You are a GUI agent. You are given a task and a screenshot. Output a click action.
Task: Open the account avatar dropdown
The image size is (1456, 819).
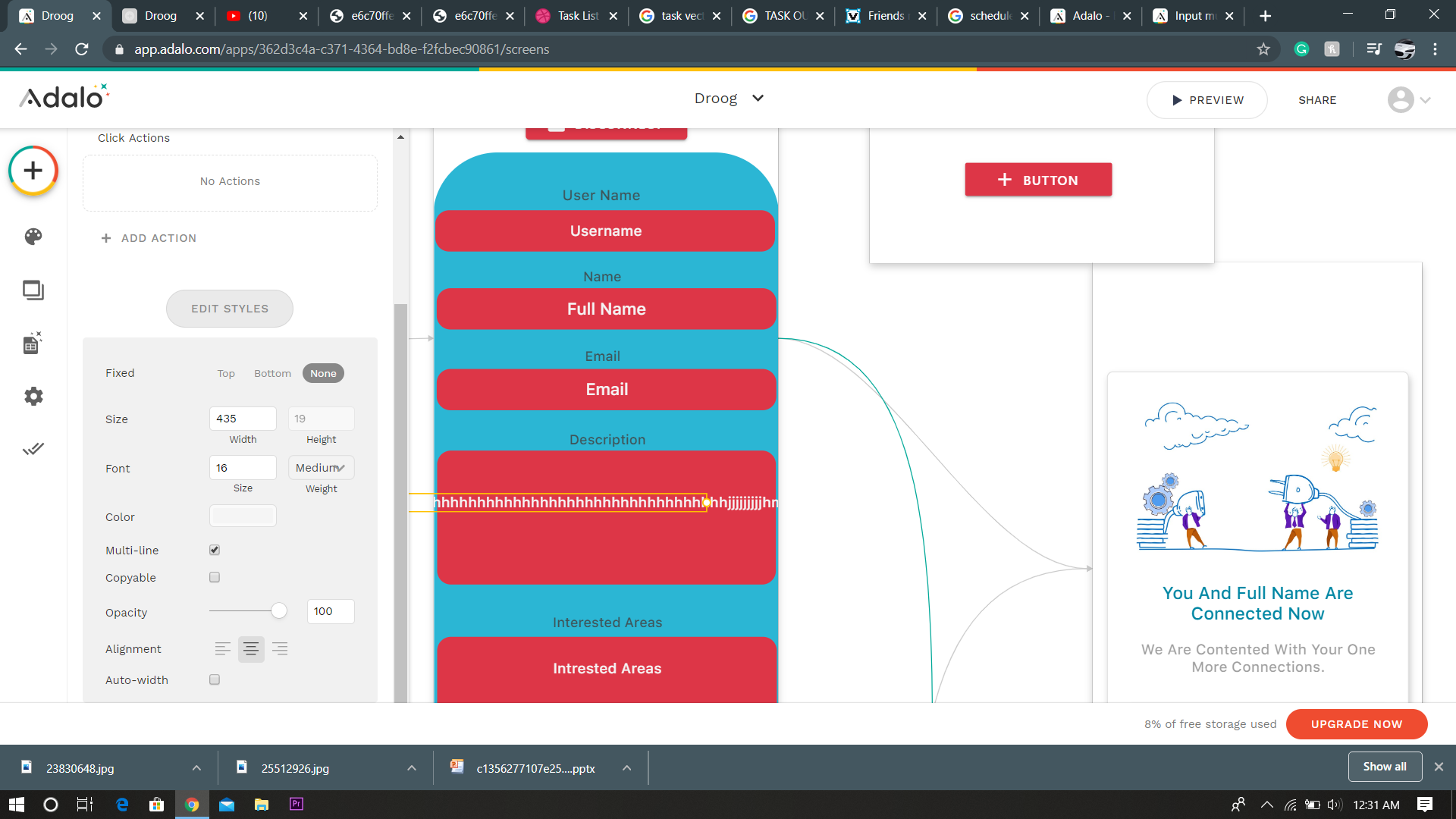[1408, 99]
